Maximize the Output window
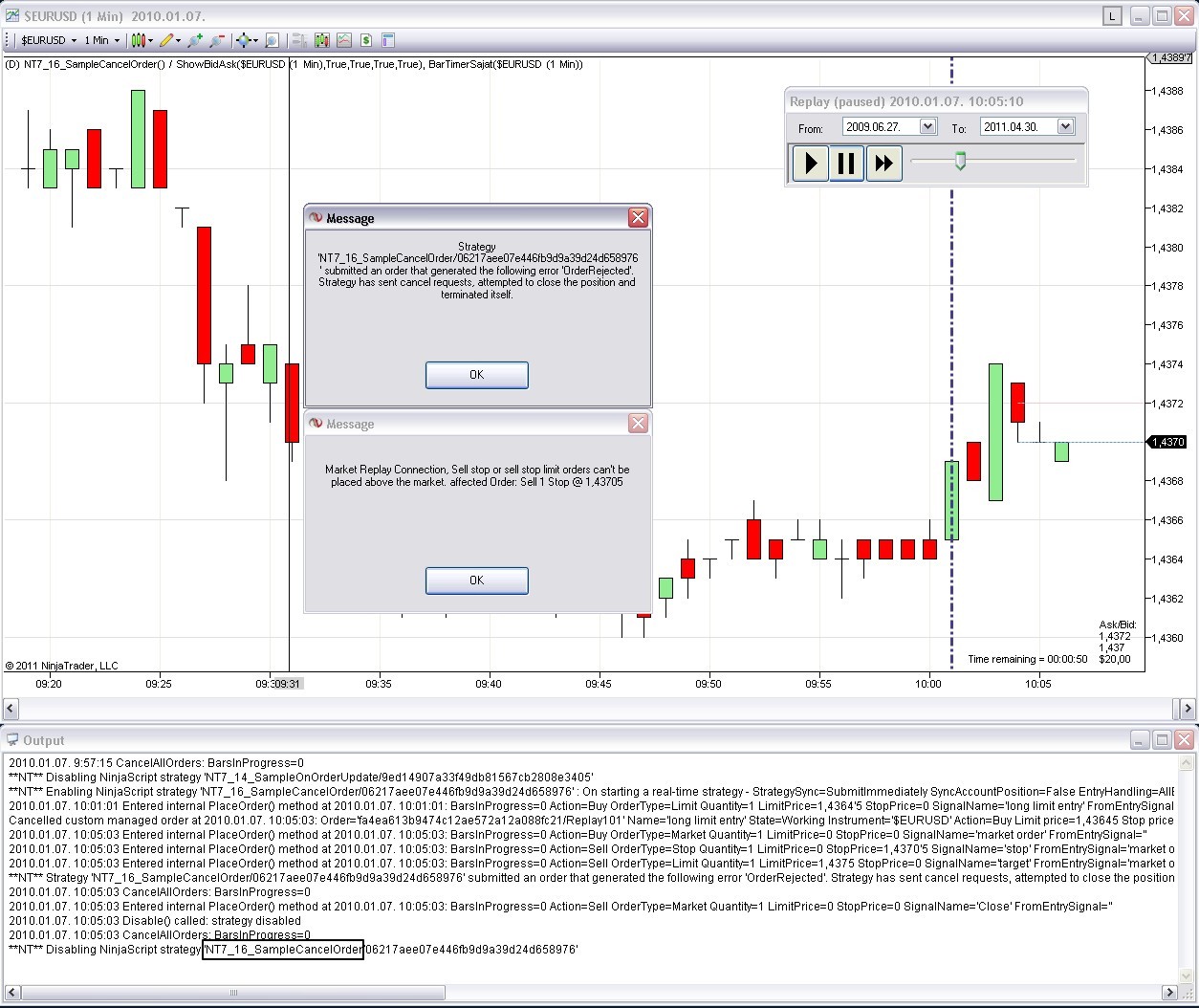Screen dimensions: 1199x1008 1161,740
